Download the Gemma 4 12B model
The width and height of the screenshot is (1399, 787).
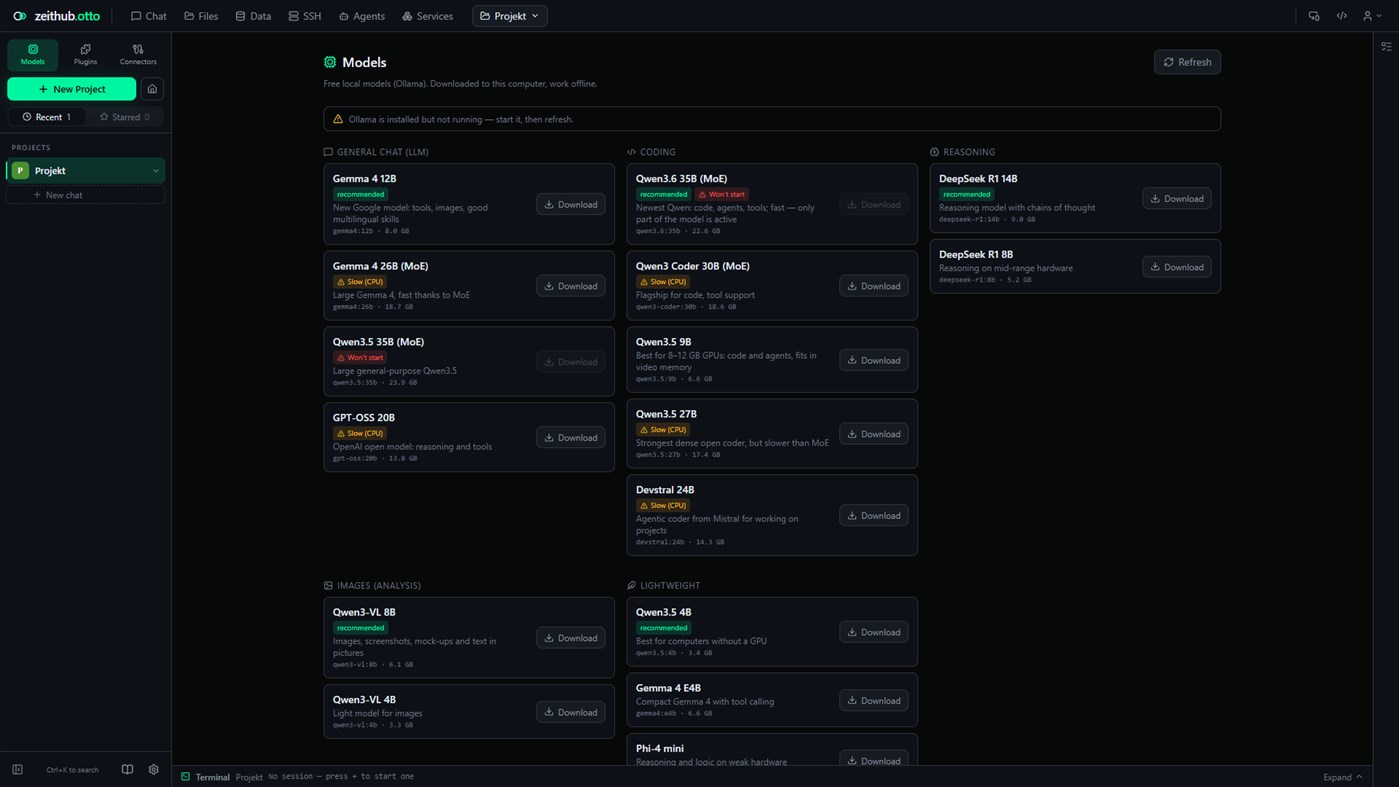(x=570, y=204)
